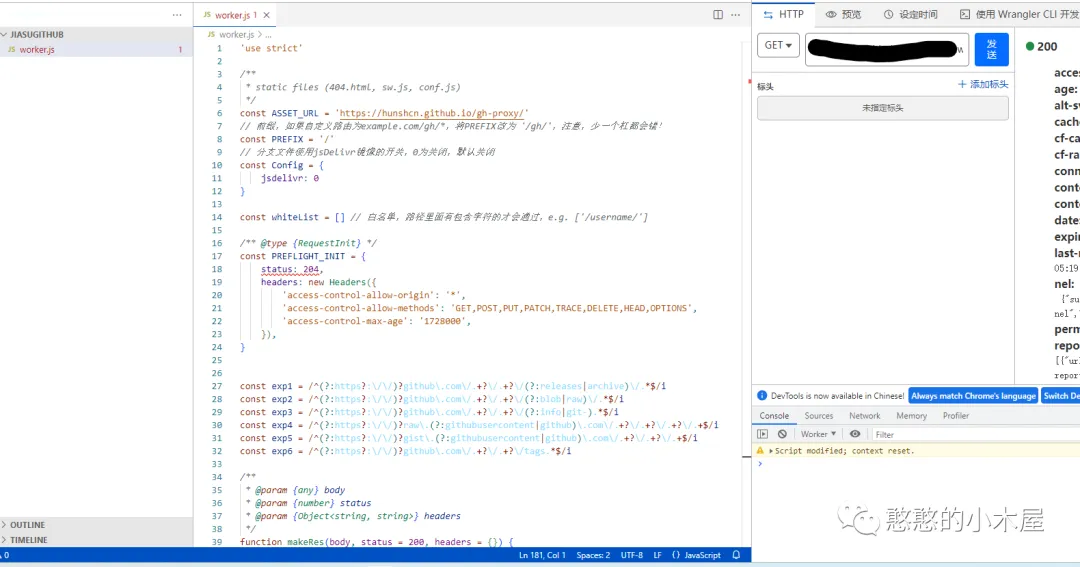Click Always match Chrome's language button
The width and height of the screenshot is (1080, 567).
click(972, 396)
